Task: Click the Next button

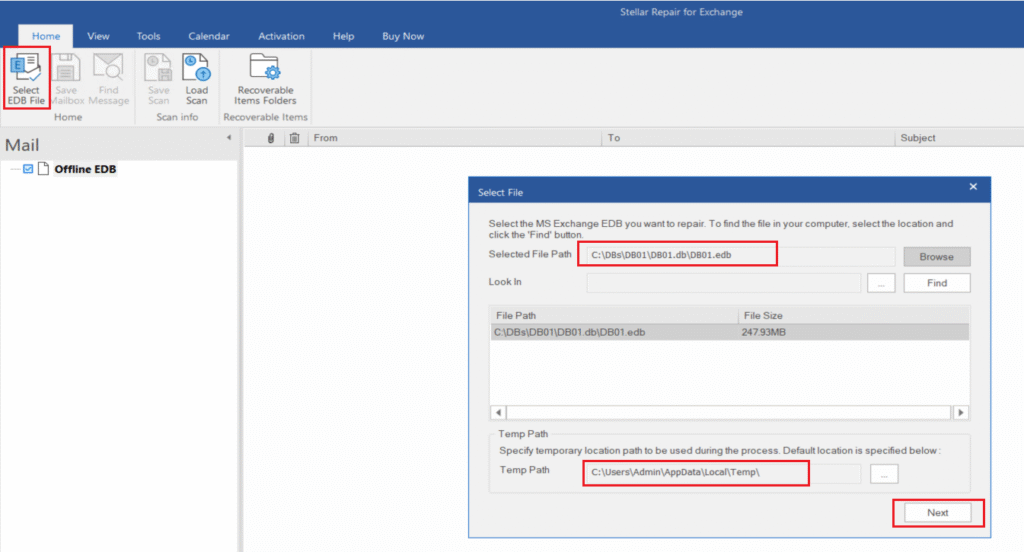Action: click(937, 513)
